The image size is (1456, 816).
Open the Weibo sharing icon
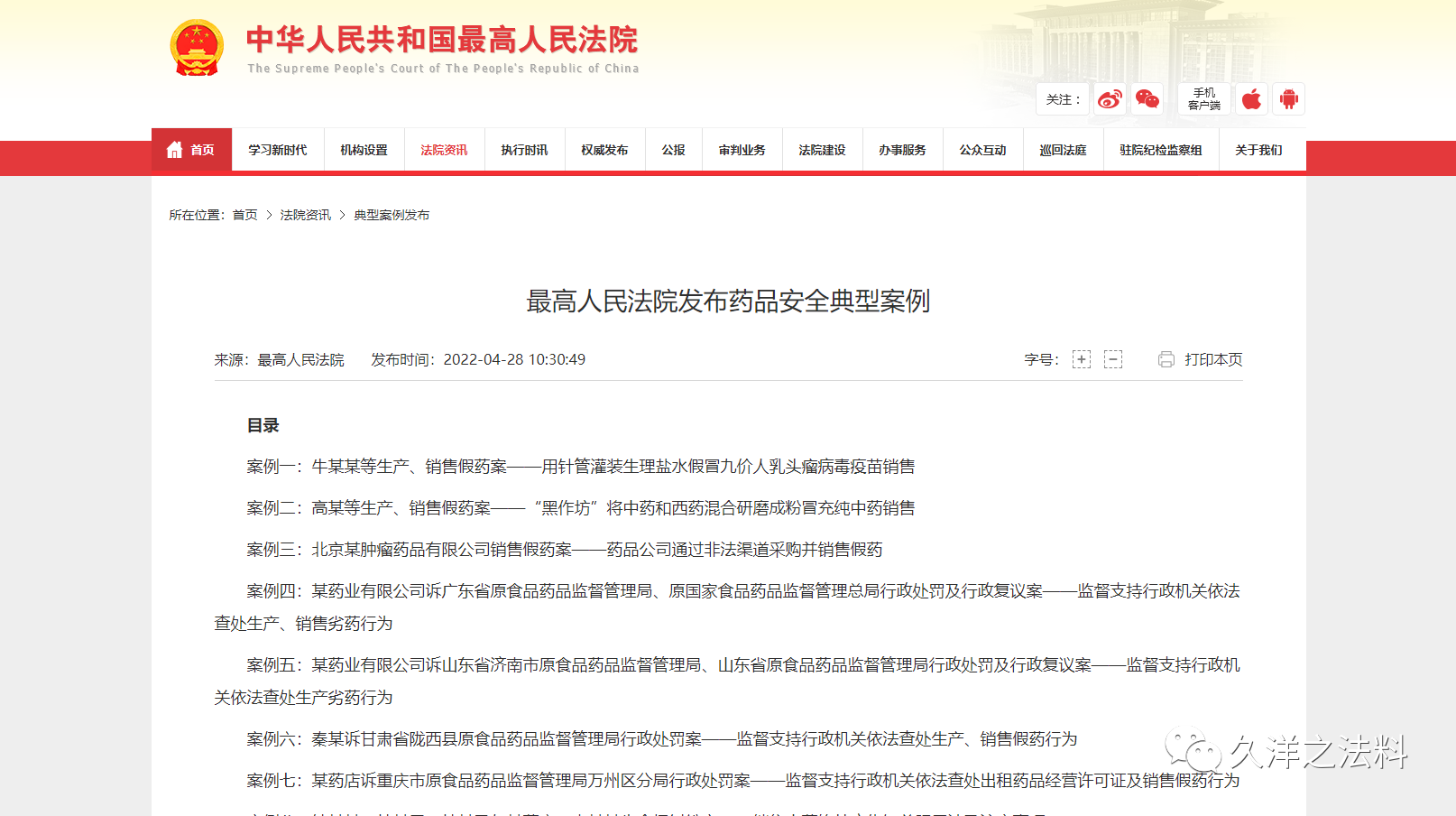tap(1110, 99)
